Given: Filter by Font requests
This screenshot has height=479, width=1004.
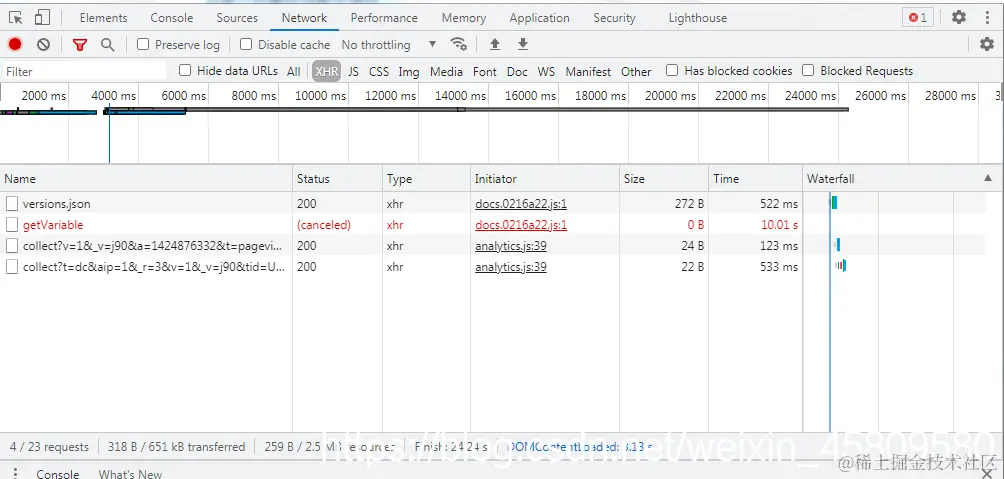Looking at the screenshot, I should tap(485, 72).
